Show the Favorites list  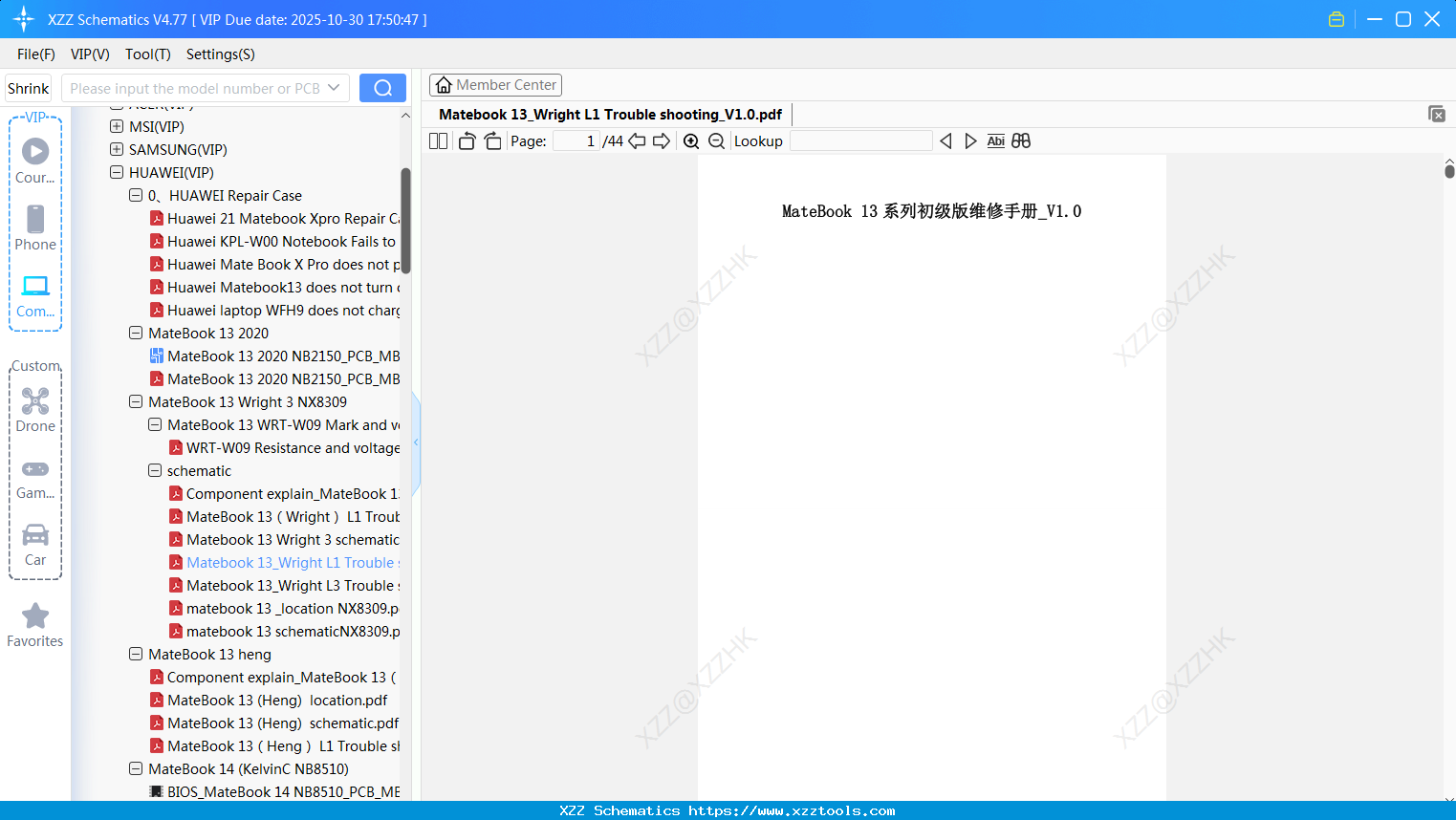(35, 625)
